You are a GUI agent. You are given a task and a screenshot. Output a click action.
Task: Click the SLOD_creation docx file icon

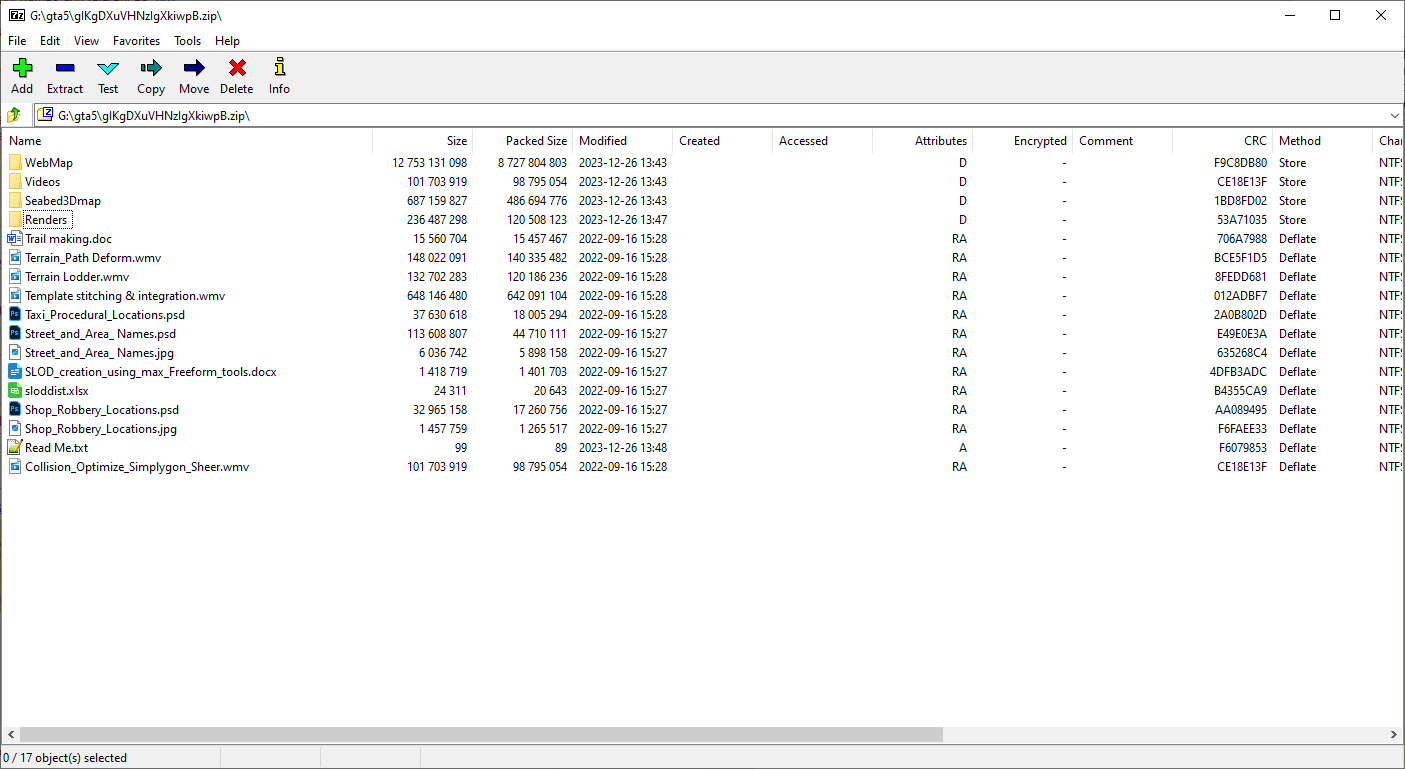click(15, 371)
